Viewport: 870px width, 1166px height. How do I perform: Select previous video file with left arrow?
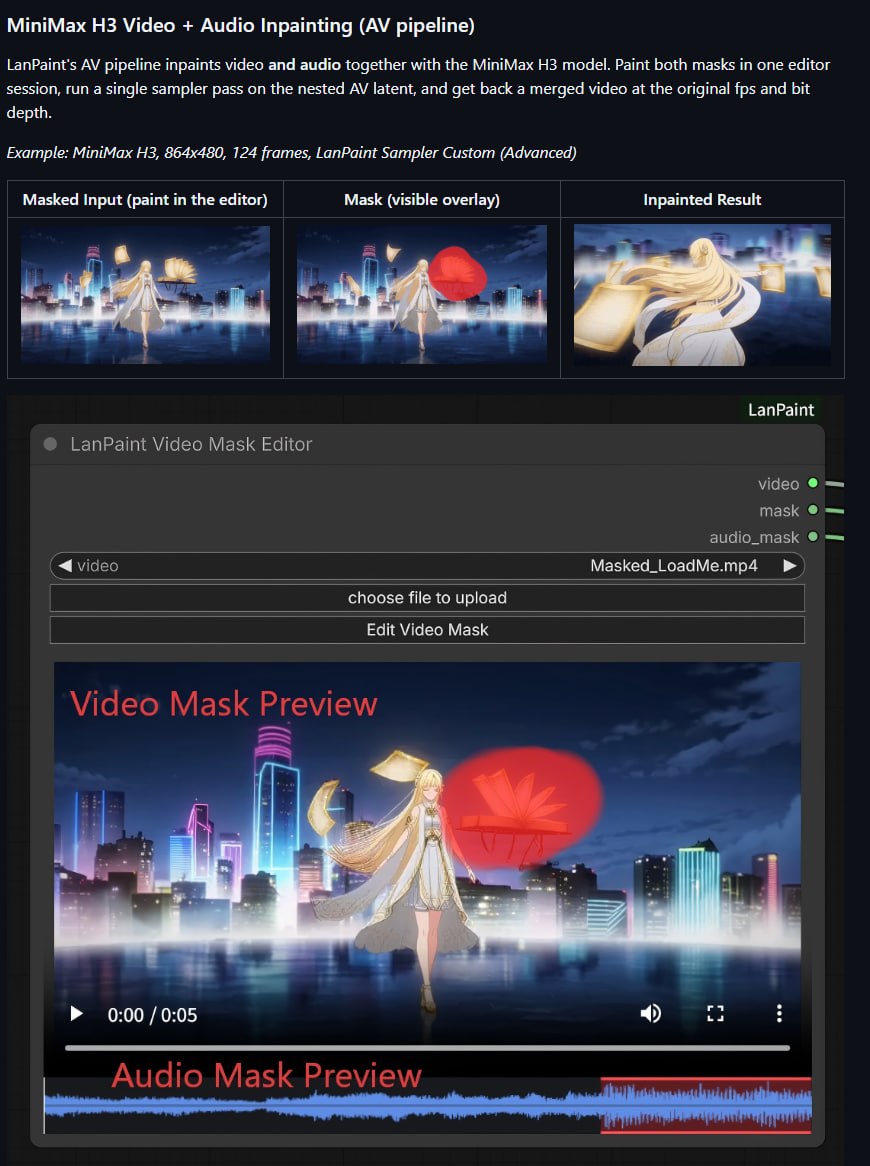pyautogui.click(x=65, y=566)
